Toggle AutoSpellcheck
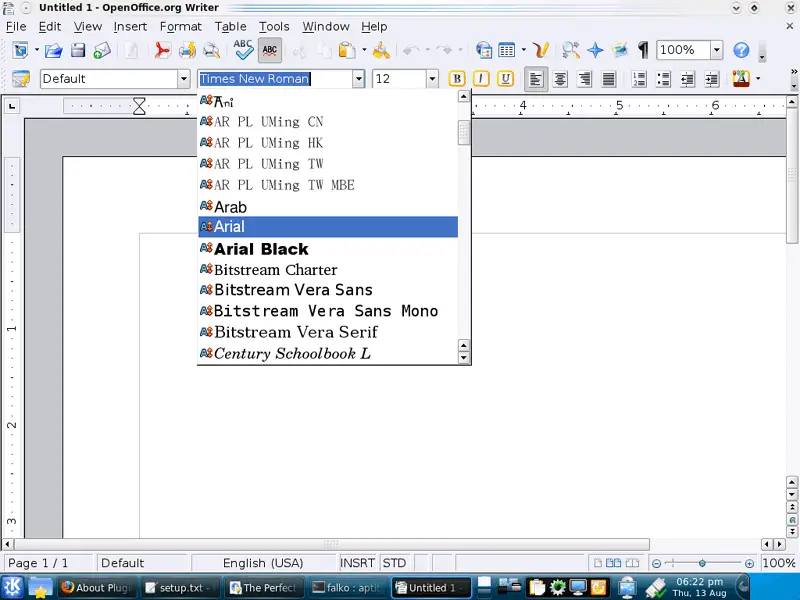800x600 pixels. click(269, 50)
